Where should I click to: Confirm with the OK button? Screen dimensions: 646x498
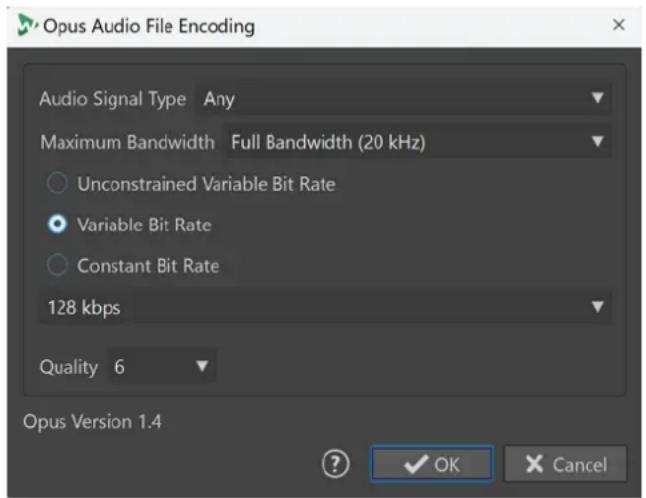[431, 464]
